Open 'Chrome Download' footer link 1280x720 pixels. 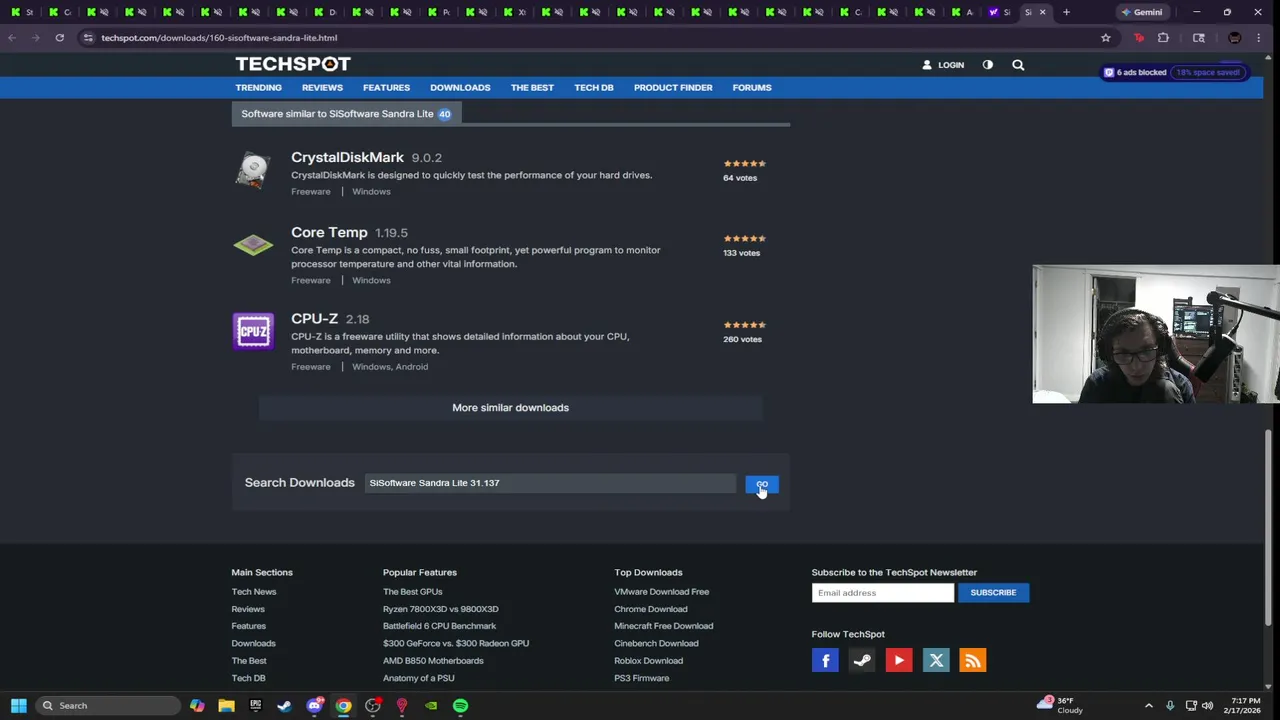pos(650,609)
